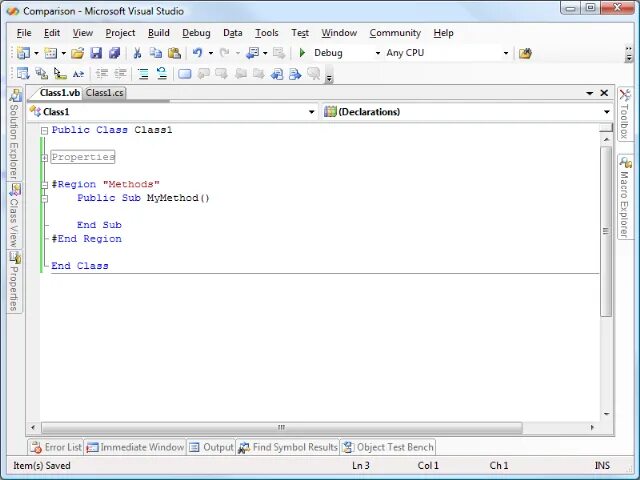Image resolution: width=640 pixels, height=480 pixels.
Task: Click Display an Object Member List icon
Action: coord(23,74)
